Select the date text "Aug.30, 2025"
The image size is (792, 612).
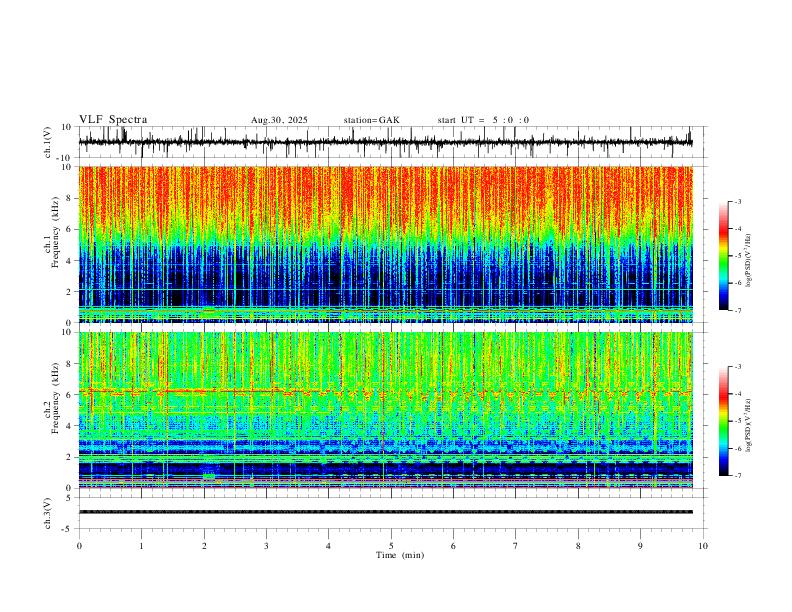point(279,120)
